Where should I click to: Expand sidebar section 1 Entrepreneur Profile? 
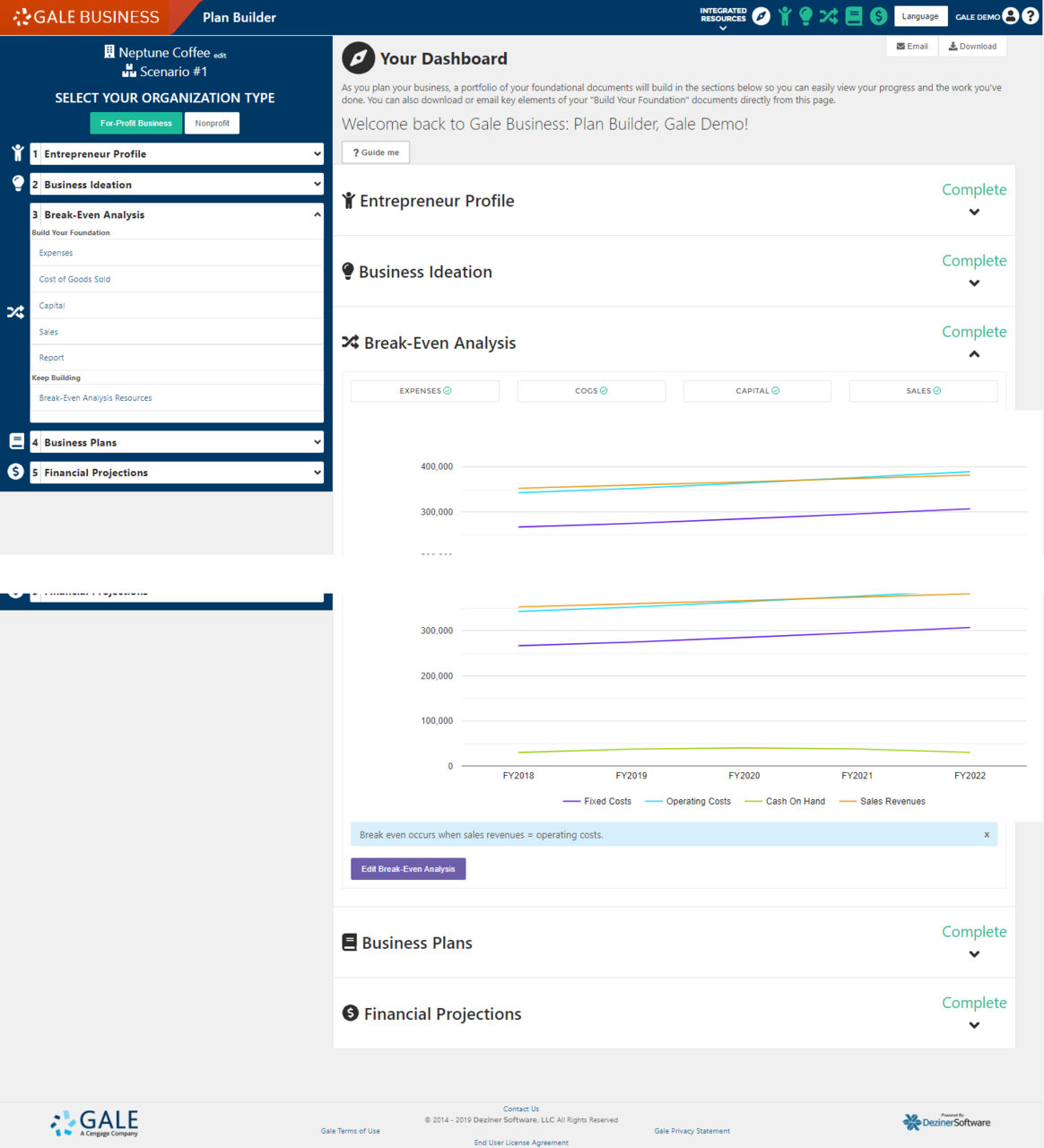[x=177, y=154]
